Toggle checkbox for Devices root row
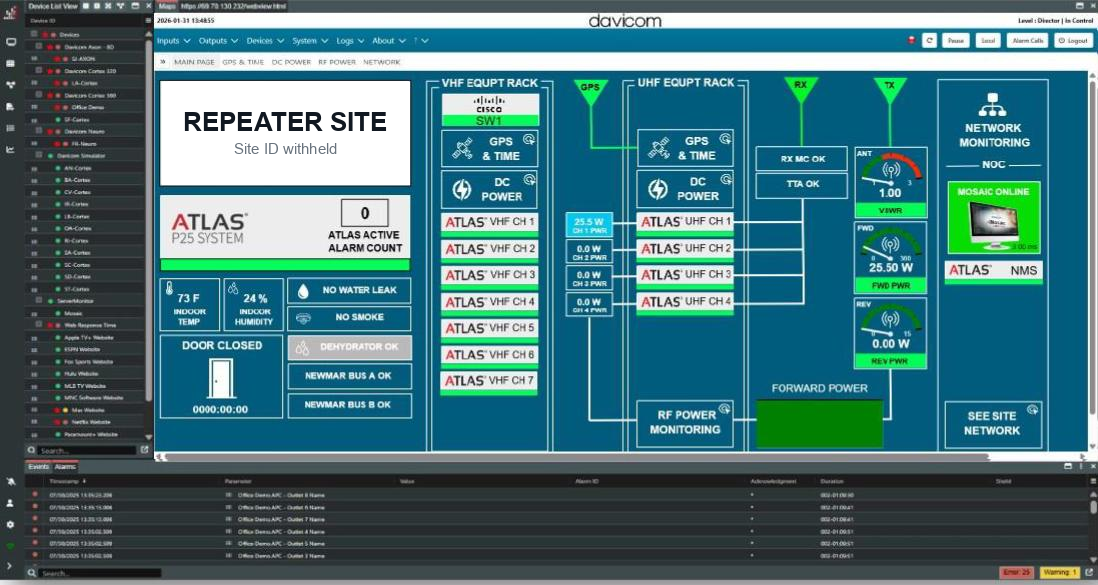This screenshot has height=585, width=1098. click(x=34, y=34)
